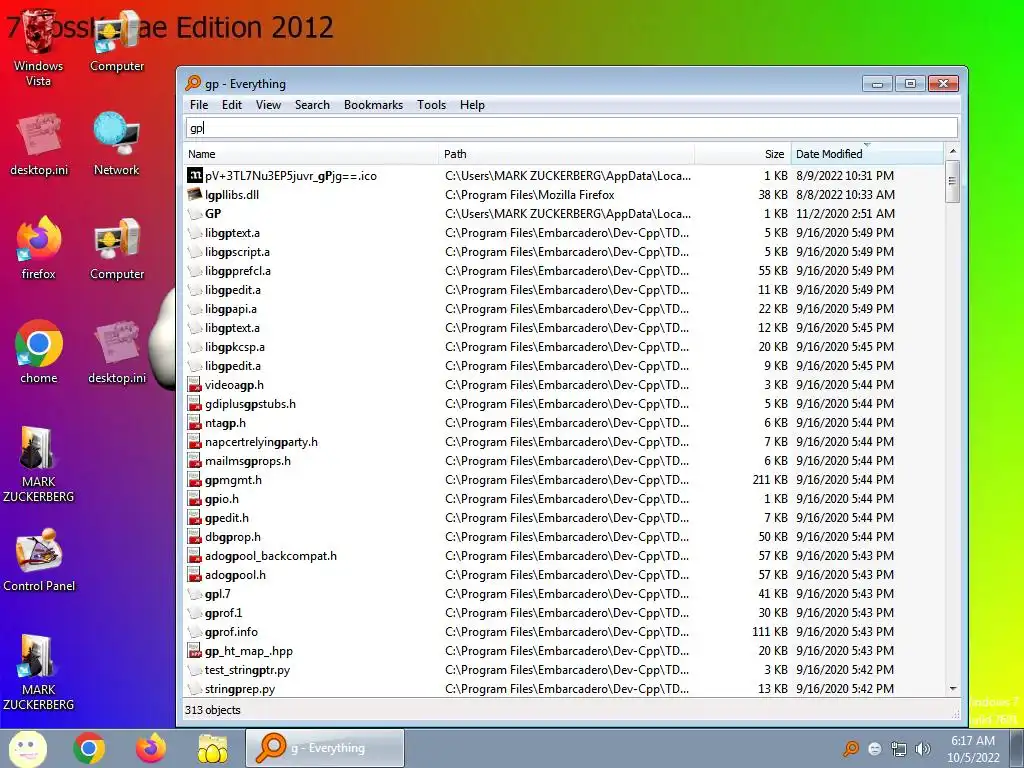Open the Bookmarks menu

[x=374, y=104]
